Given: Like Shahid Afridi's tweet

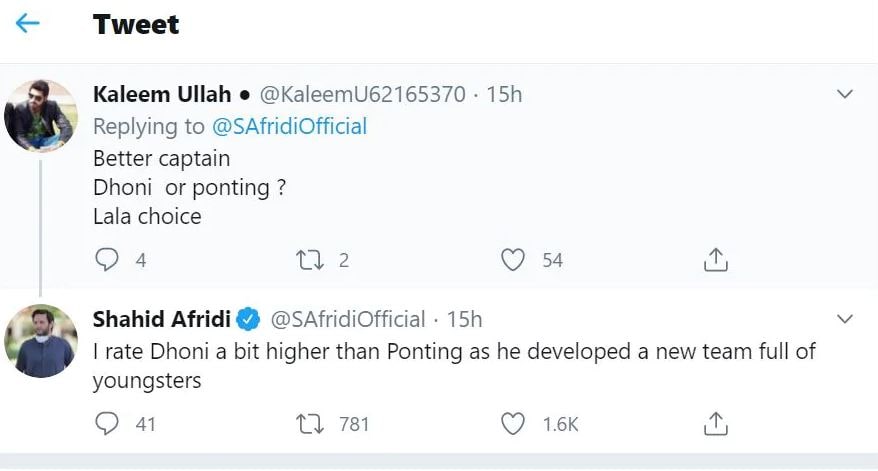Looking at the screenshot, I should 513,424.
